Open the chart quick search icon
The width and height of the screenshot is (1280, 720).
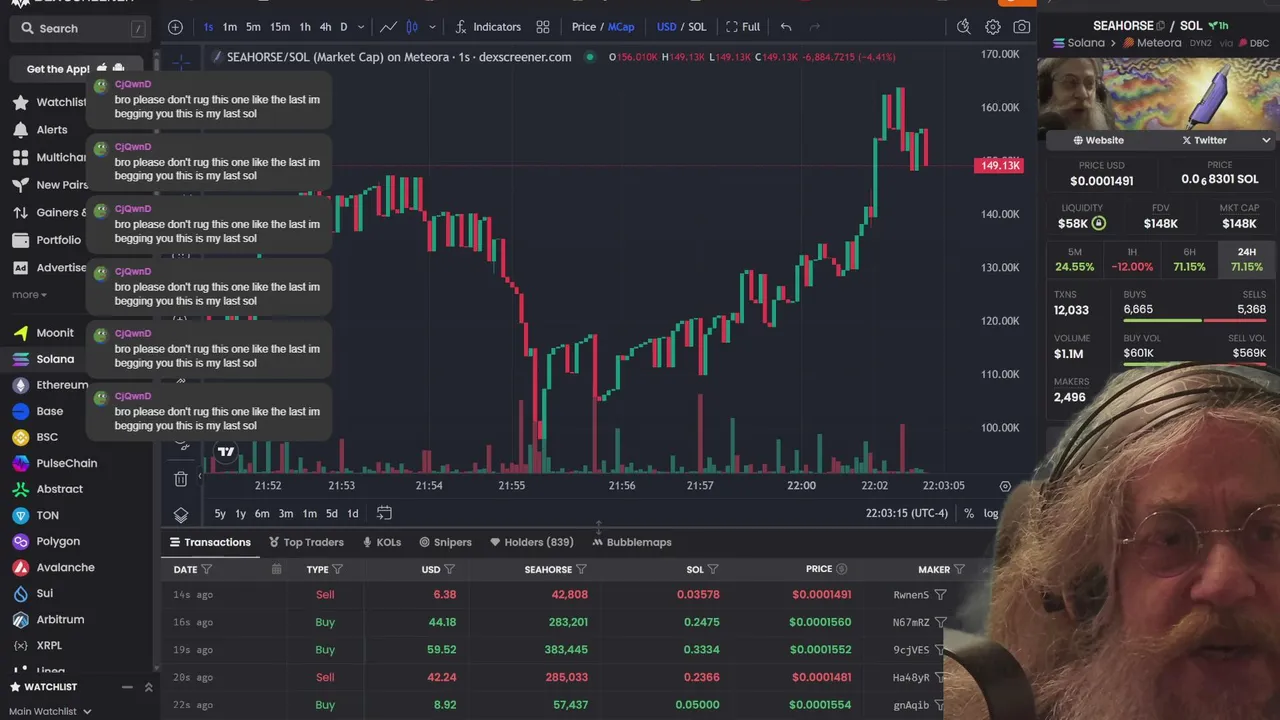[964, 27]
